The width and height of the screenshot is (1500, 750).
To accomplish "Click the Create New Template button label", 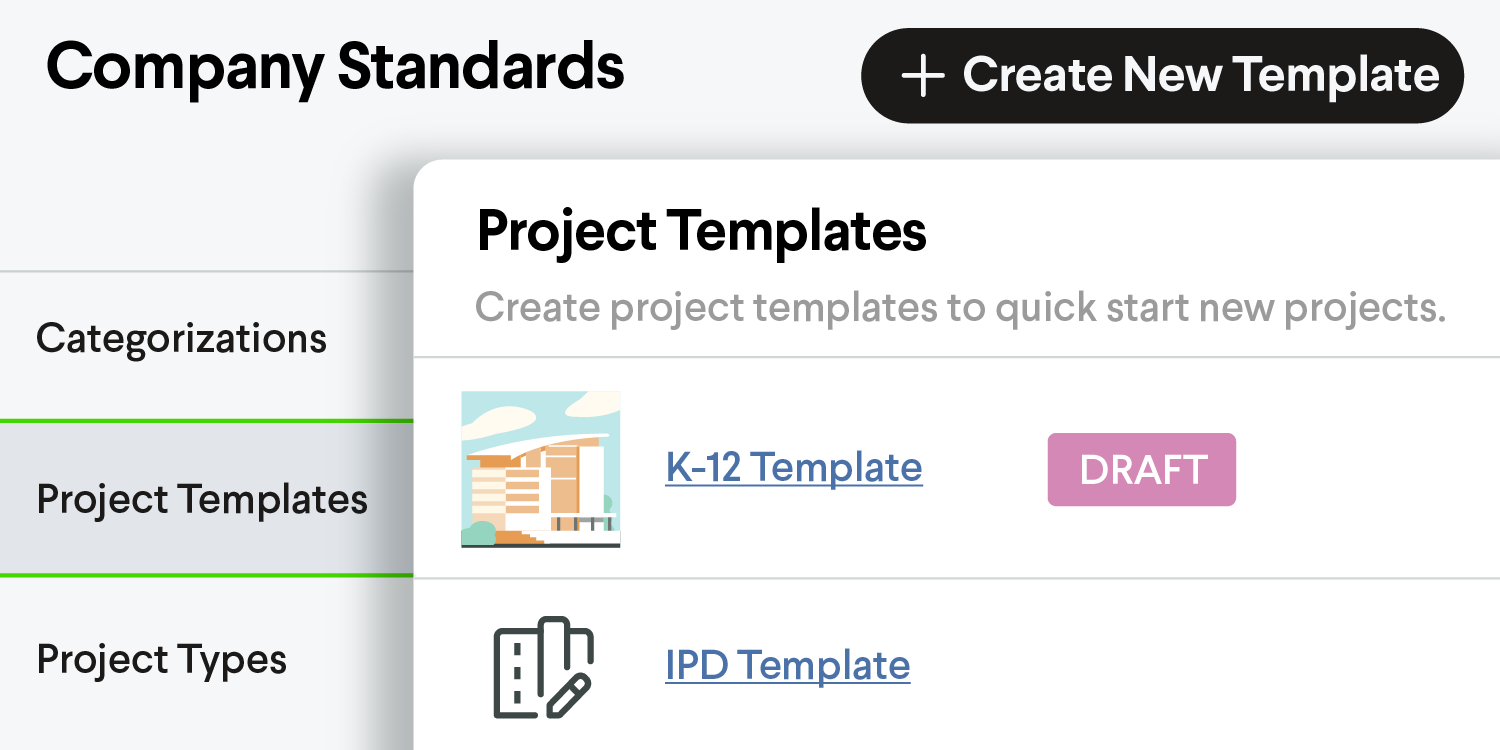I will tap(1201, 76).
